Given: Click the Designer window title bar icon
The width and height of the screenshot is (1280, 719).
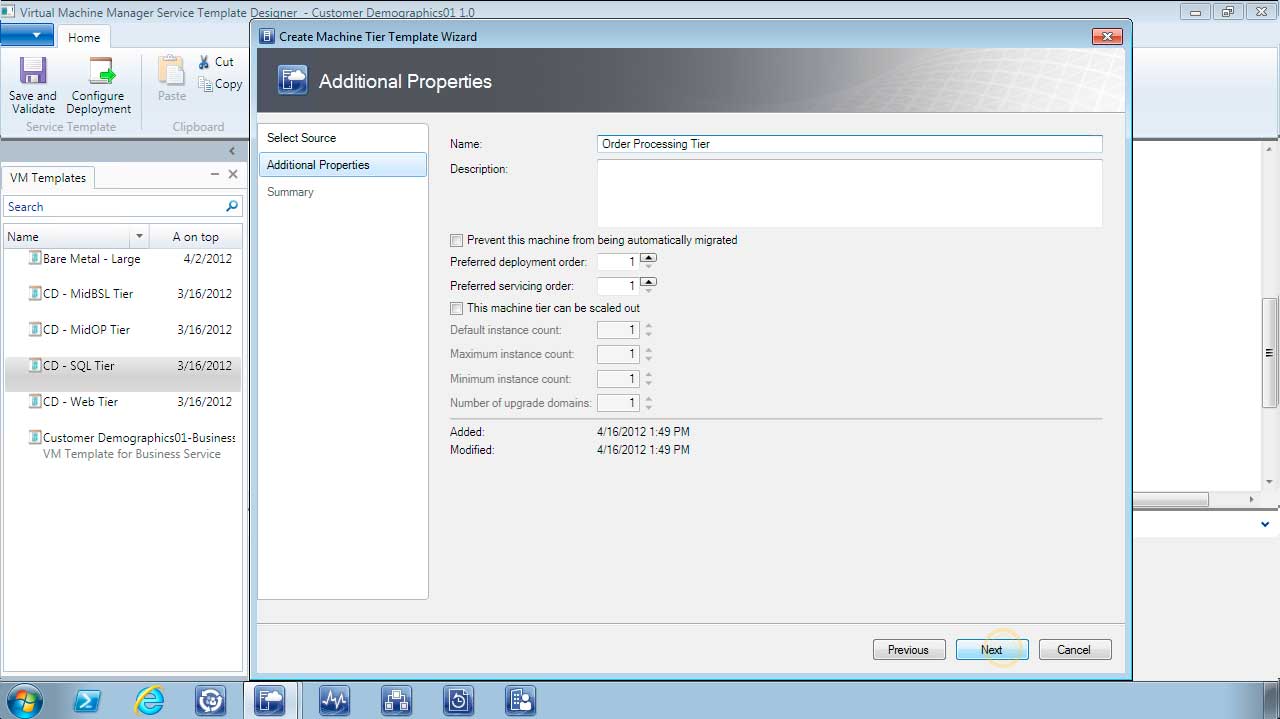Looking at the screenshot, I should click(9, 11).
